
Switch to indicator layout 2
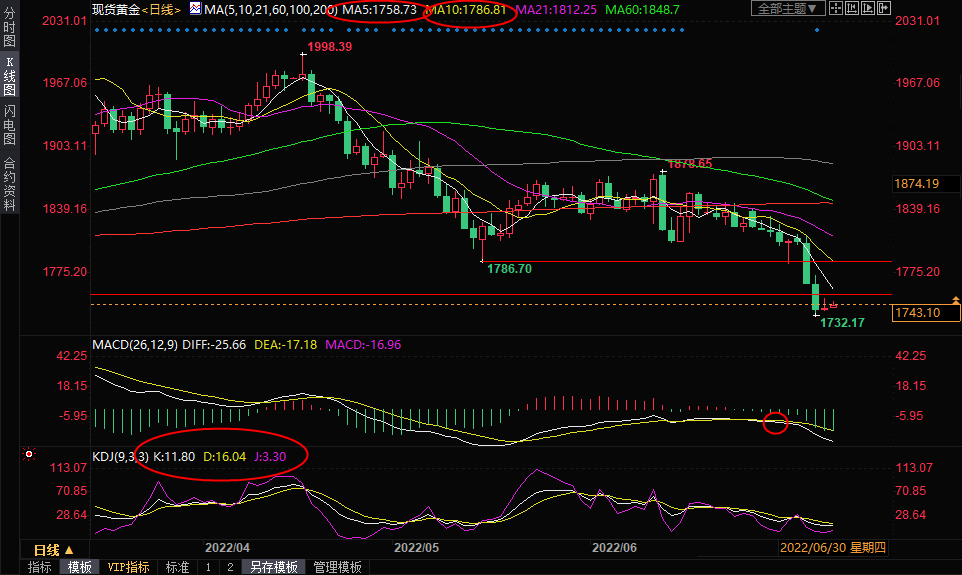pos(229,567)
